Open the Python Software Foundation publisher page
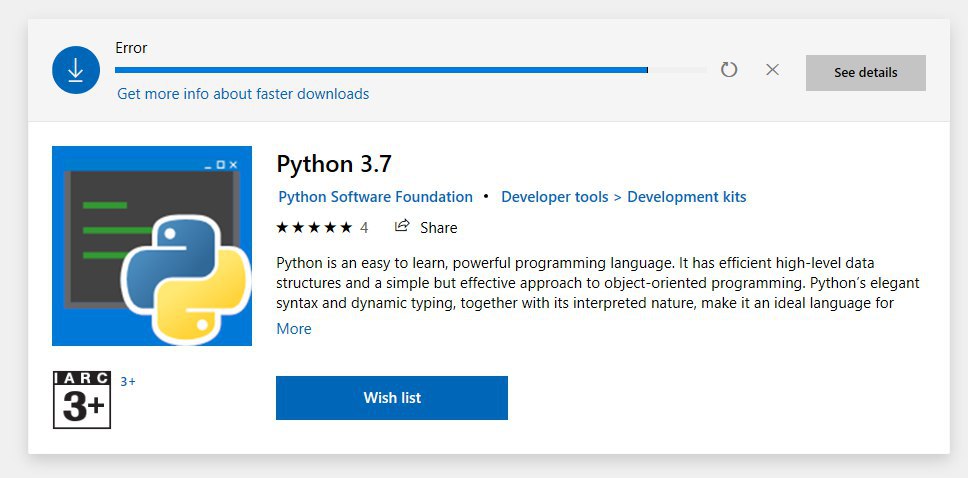The height and width of the screenshot is (478, 968). pyautogui.click(x=375, y=197)
